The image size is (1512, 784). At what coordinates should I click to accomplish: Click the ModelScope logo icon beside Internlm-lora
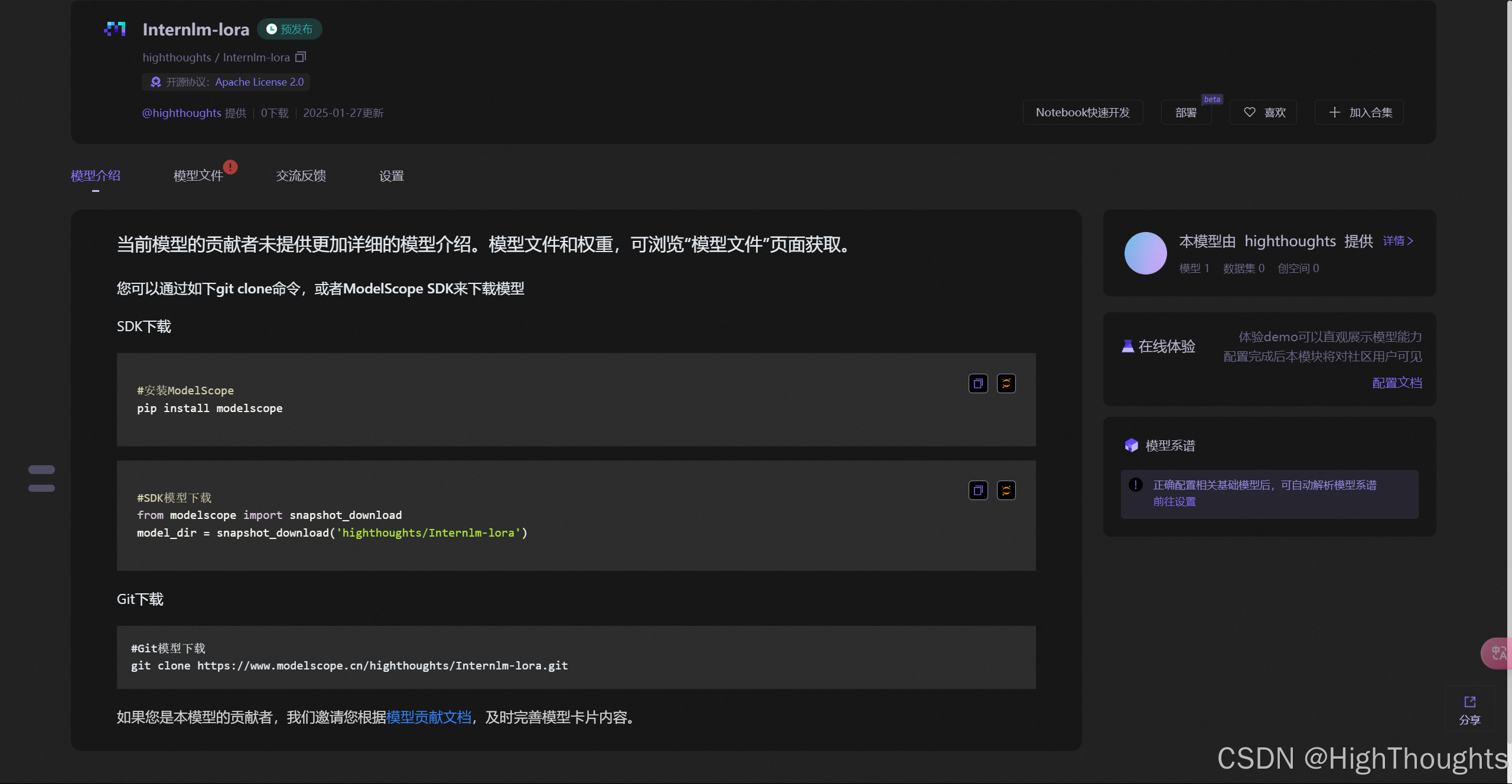coord(115,29)
